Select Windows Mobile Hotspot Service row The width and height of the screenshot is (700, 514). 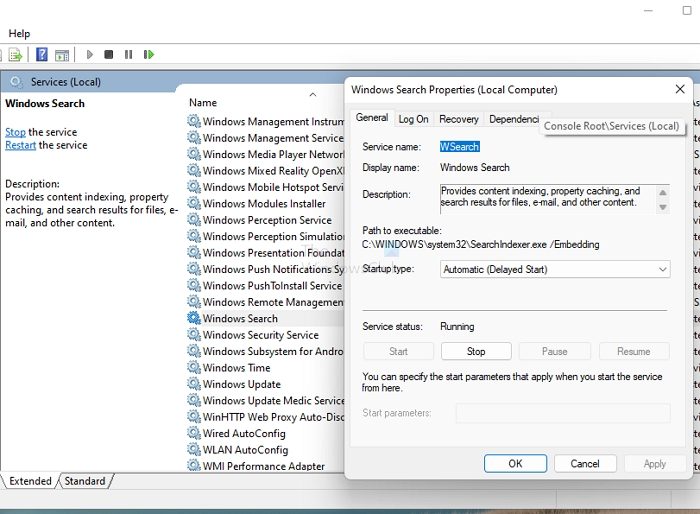point(266,187)
